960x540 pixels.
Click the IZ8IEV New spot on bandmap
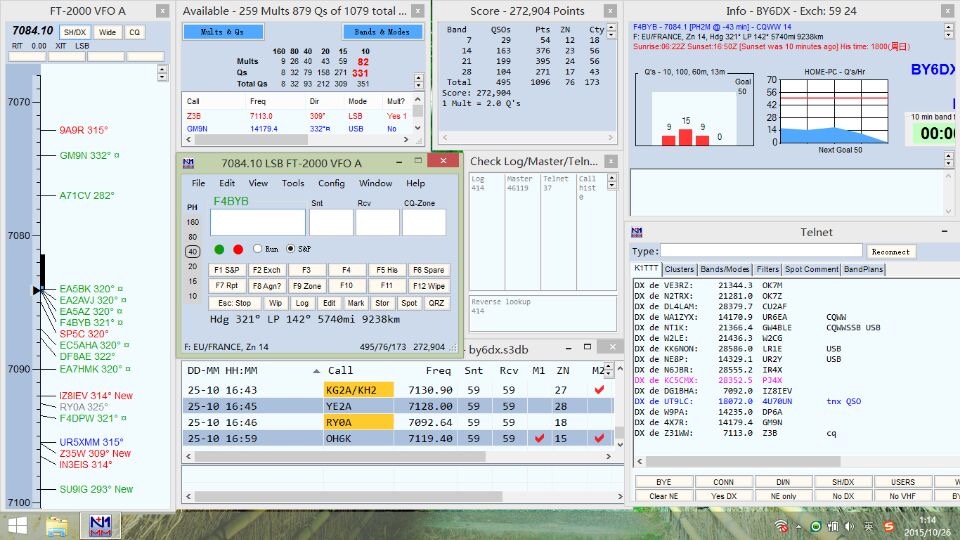click(x=96, y=396)
